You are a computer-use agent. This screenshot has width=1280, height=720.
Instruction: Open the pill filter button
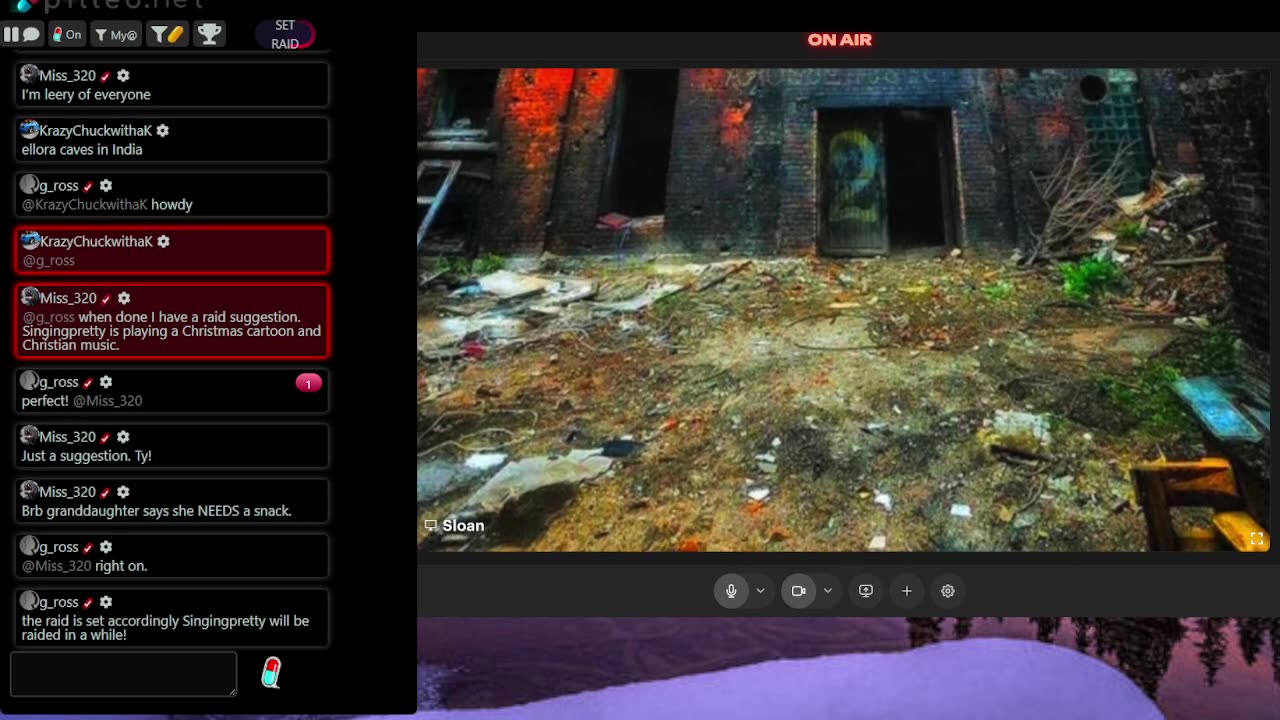pyautogui.click(x=167, y=34)
